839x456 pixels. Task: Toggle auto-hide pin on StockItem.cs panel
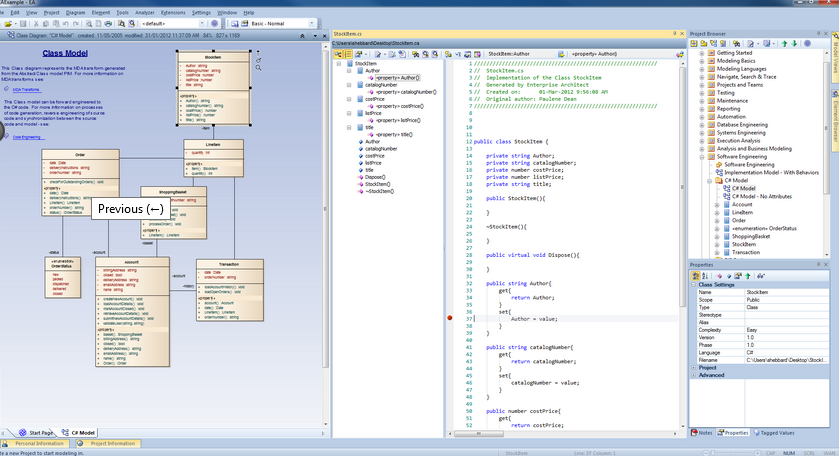pos(674,34)
